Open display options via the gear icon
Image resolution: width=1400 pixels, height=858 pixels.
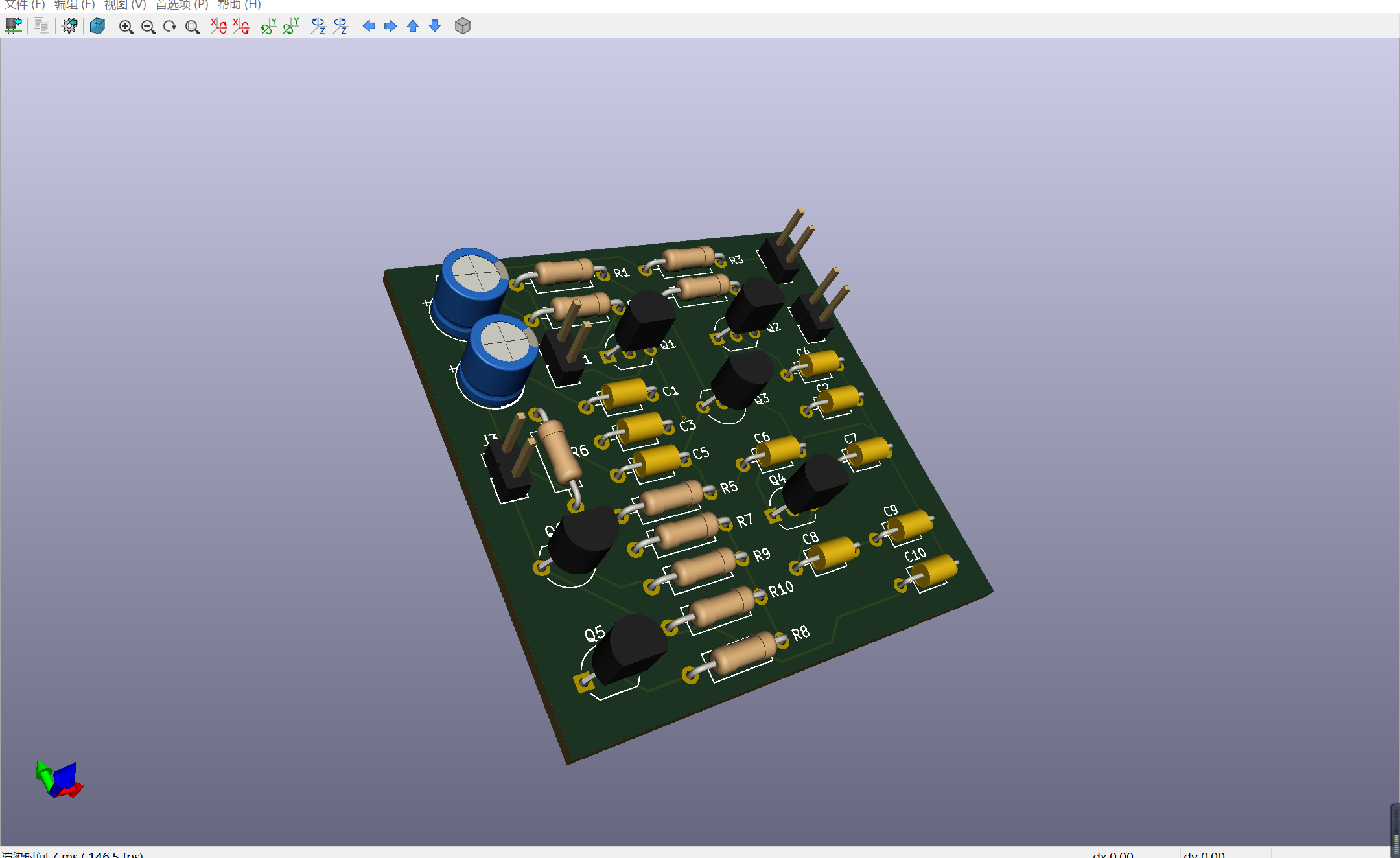pos(69,26)
